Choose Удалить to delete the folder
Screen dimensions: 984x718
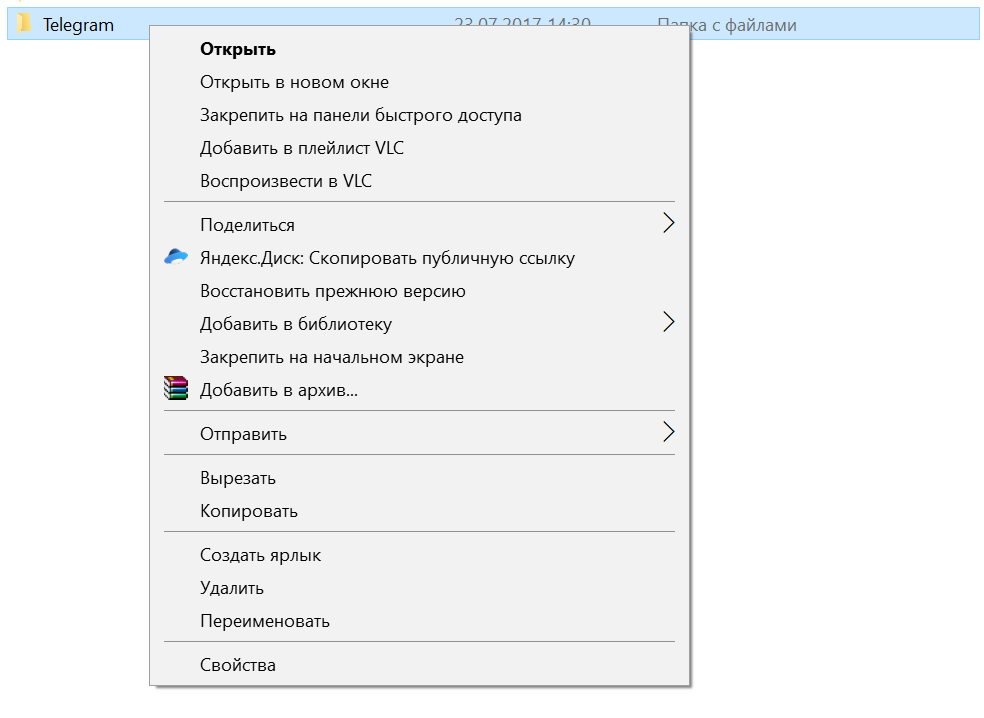pyautogui.click(x=231, y=588)
